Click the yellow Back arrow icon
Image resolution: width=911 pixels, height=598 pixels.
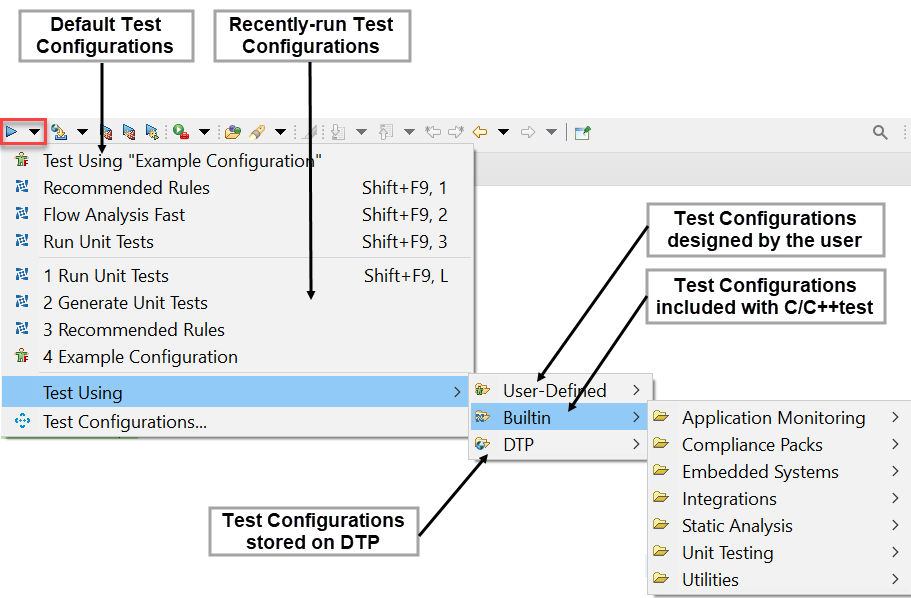[x=480, y=133]
